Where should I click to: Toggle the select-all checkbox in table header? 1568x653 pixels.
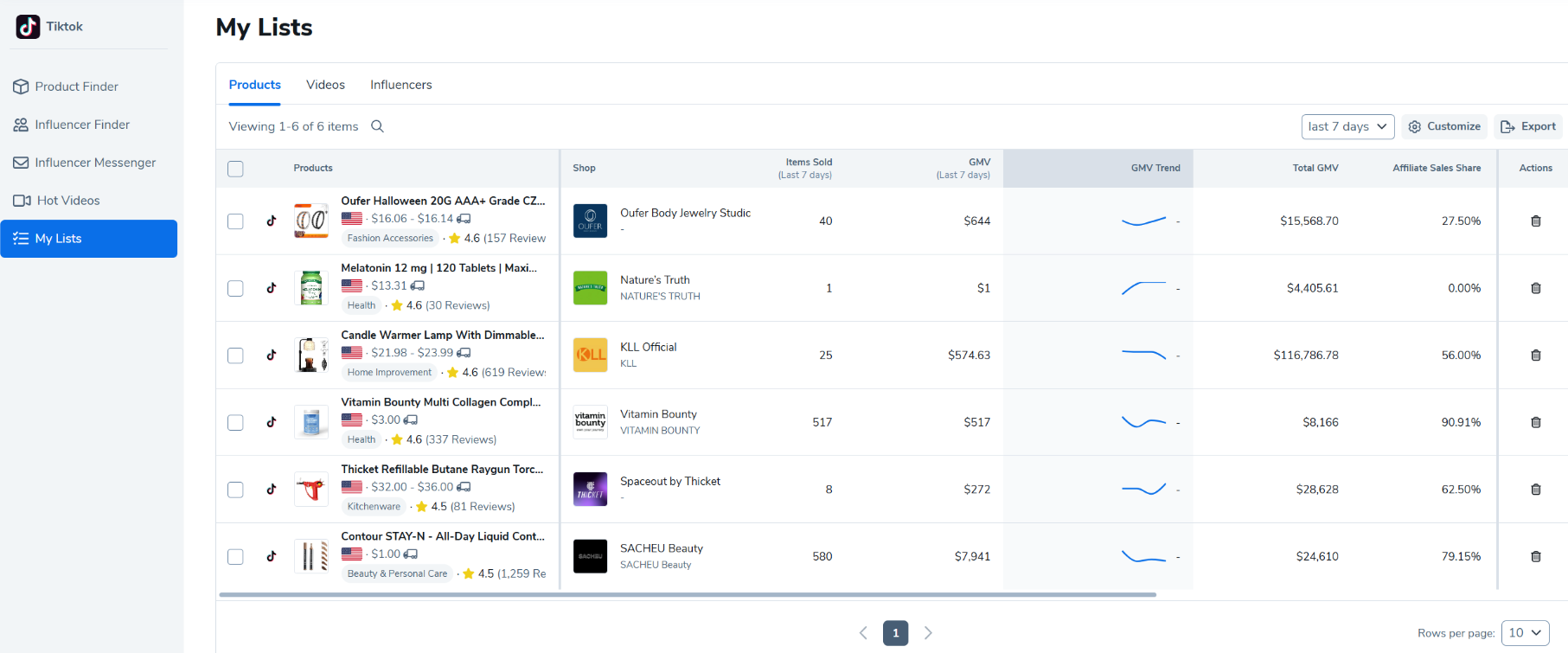[235, 169]
